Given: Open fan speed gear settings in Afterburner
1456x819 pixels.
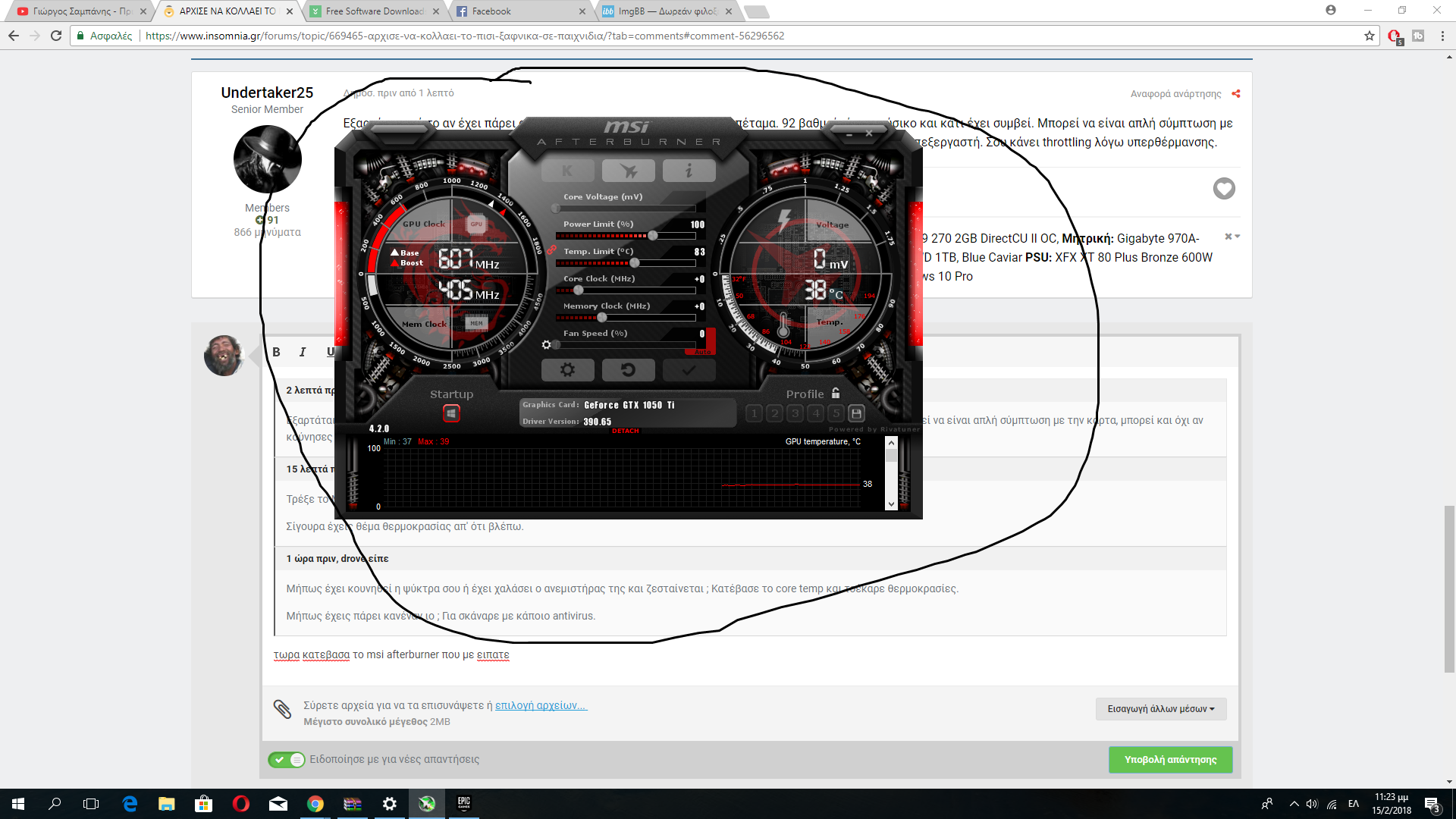Looking at the screenshot, I should pyautogui.click(x=546, y=345).
